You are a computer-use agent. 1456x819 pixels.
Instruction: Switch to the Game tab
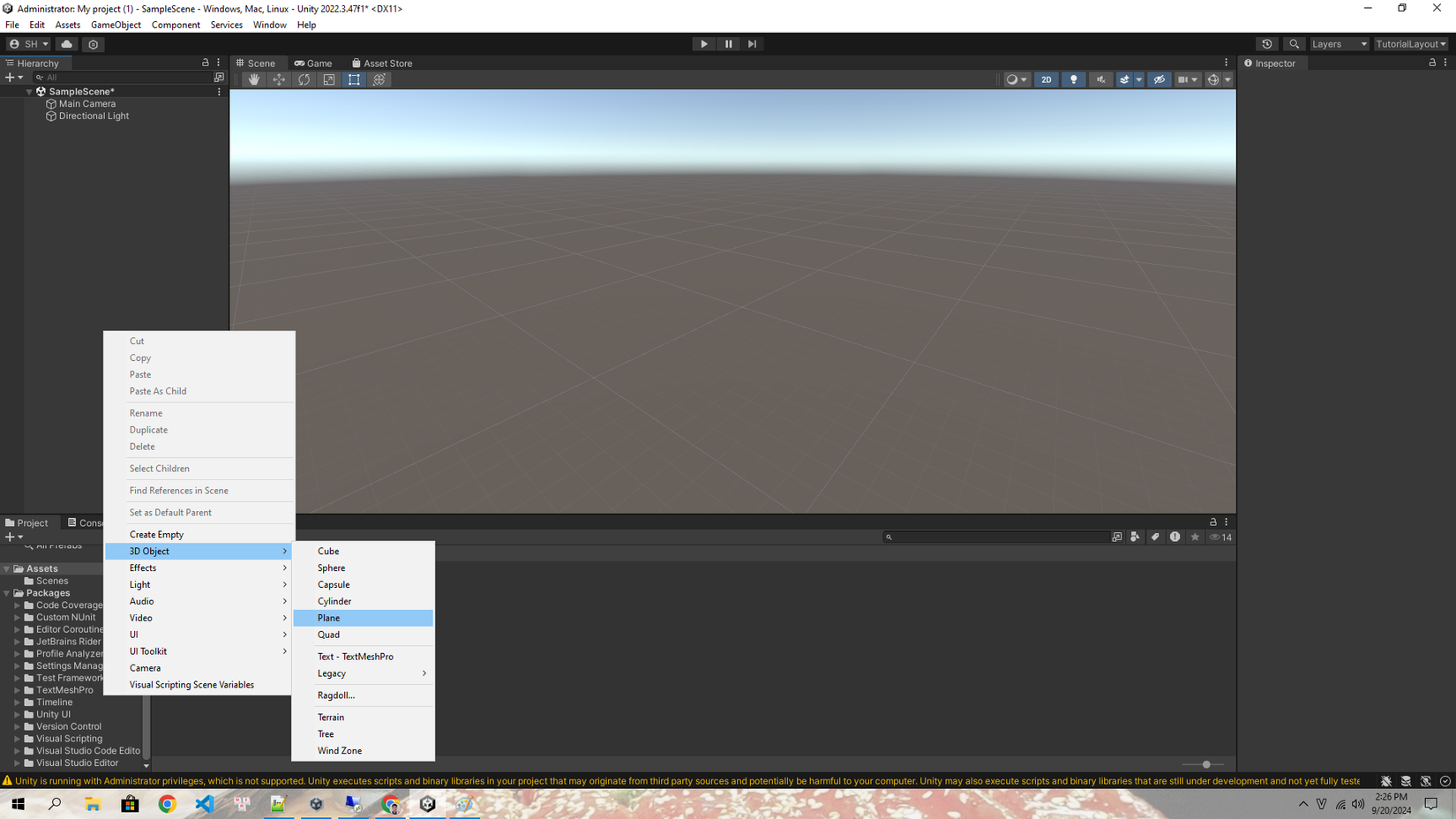point(313,64)
